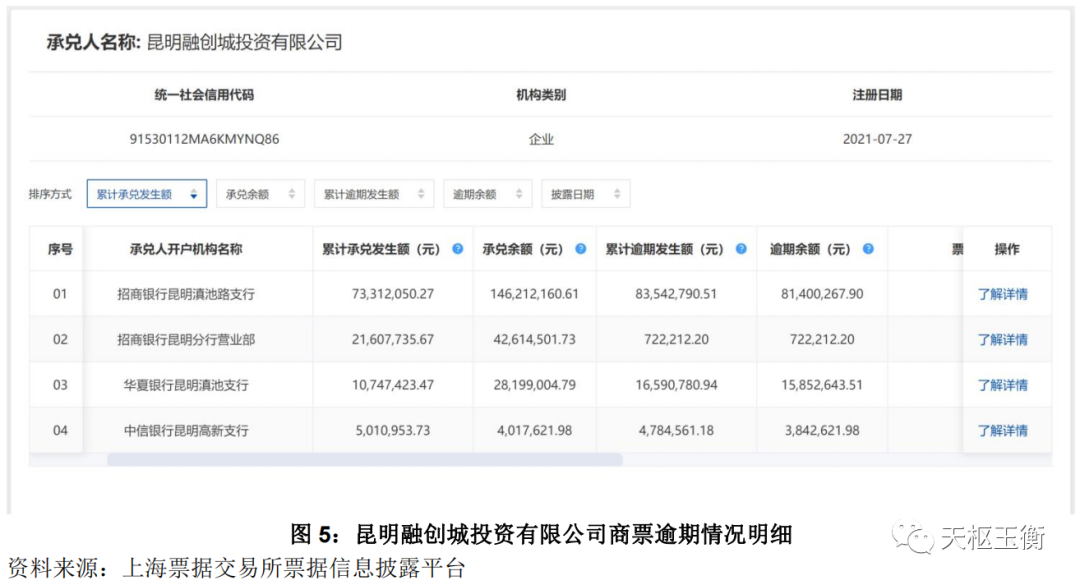Open the 累计承兑发生额 sort dropdown
This screenshot has height=585, width=1080.
pos(146,194)
